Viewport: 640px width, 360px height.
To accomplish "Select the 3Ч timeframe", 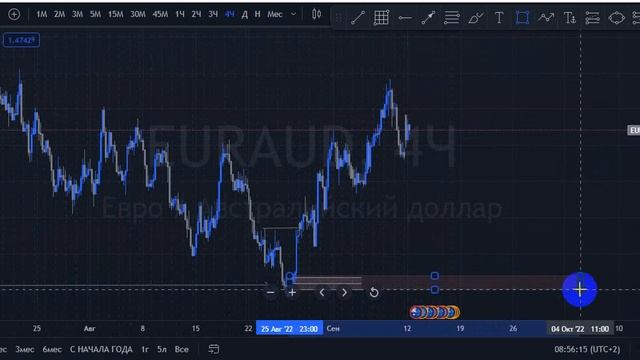I will coord(213,15).
